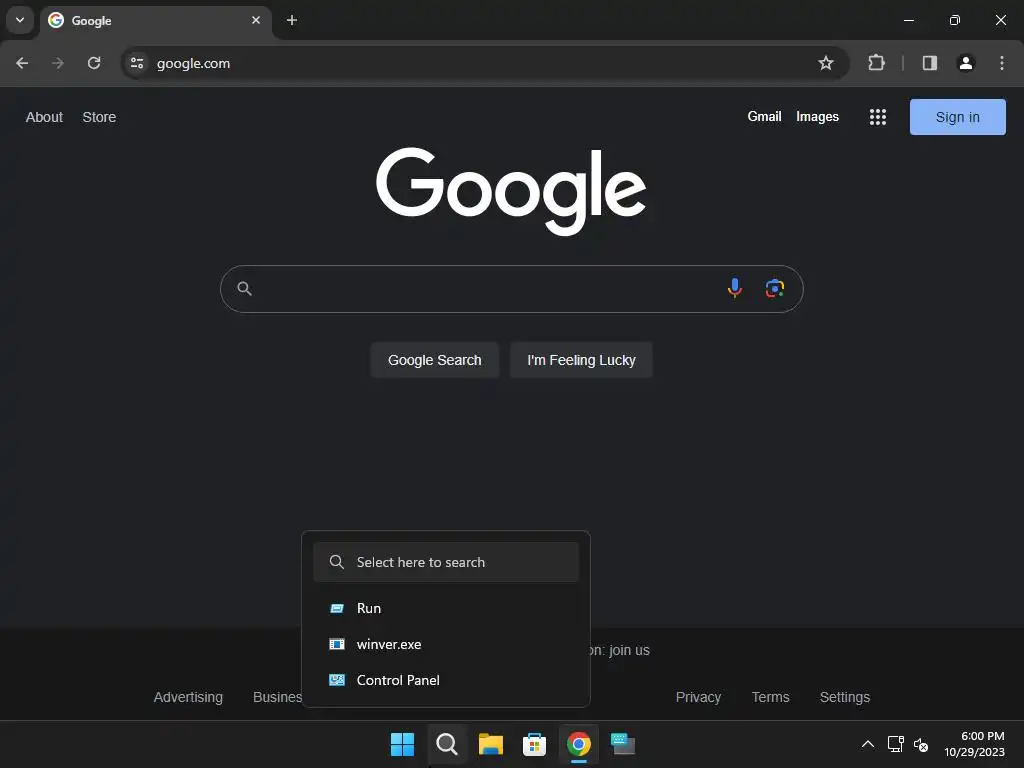This screenshot has height=768, width=1024.
Task: Open File Explorer from taskbar
Action: tap(490, 744)
